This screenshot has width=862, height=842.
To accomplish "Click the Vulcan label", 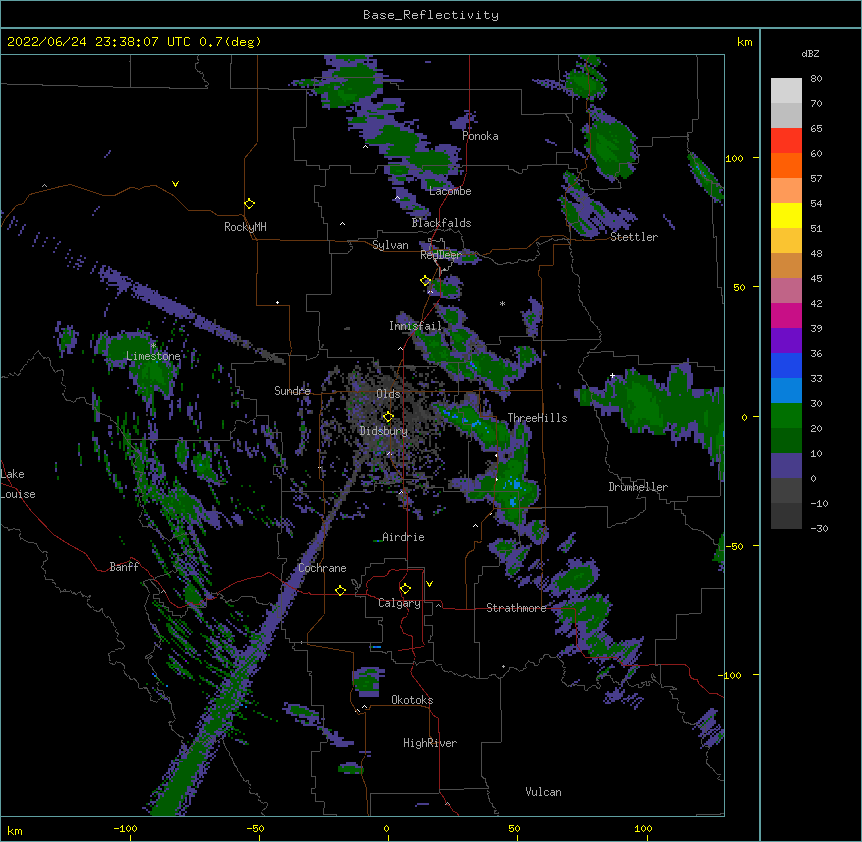I will tap(543, 792).
